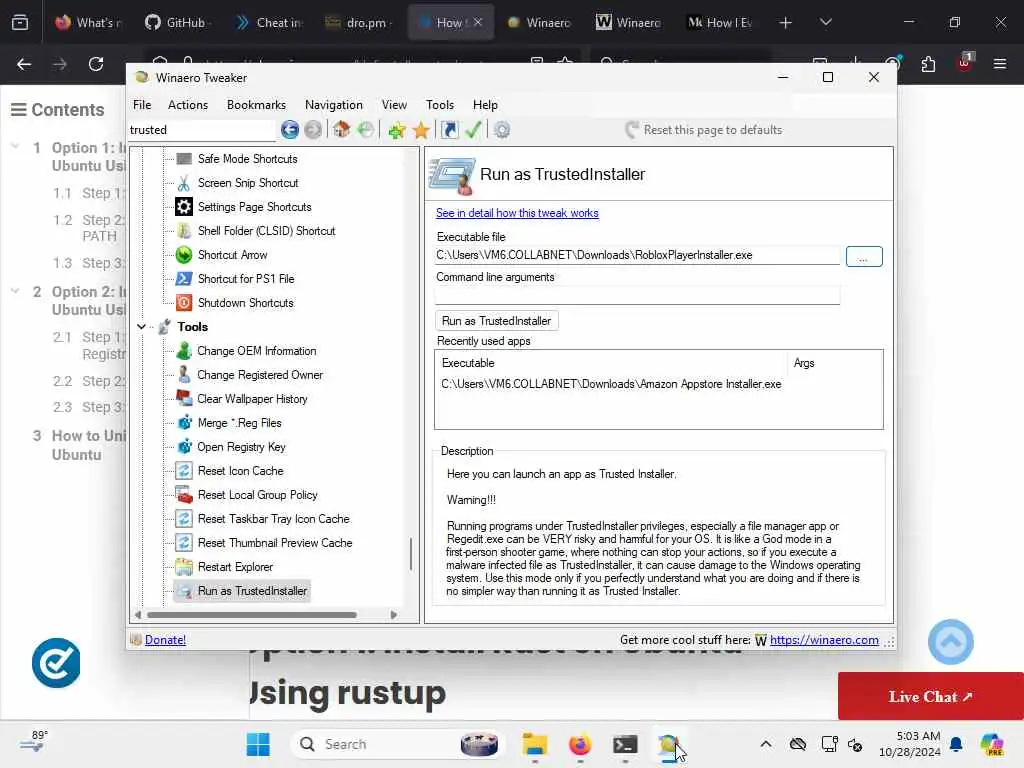Open the Actions menu

click(x=188, y=104)
